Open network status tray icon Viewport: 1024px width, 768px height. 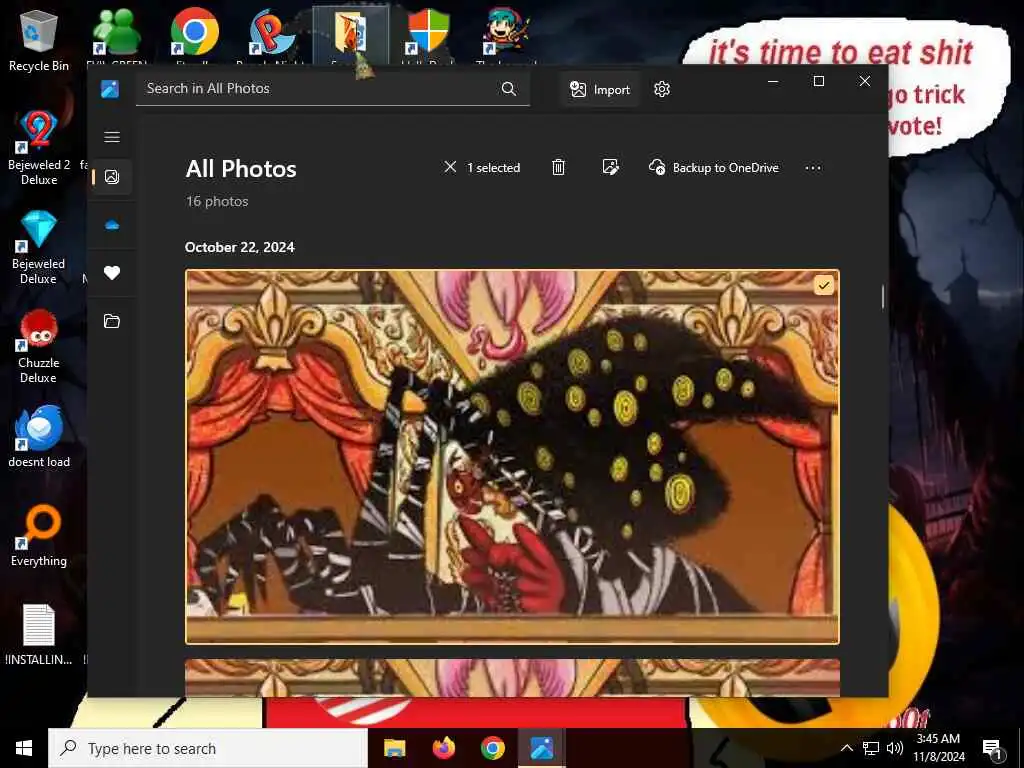pos(871,748)
